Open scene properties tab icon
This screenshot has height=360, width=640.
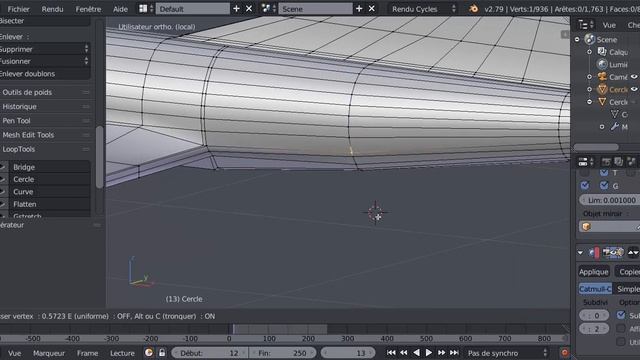tap(631, 162)
